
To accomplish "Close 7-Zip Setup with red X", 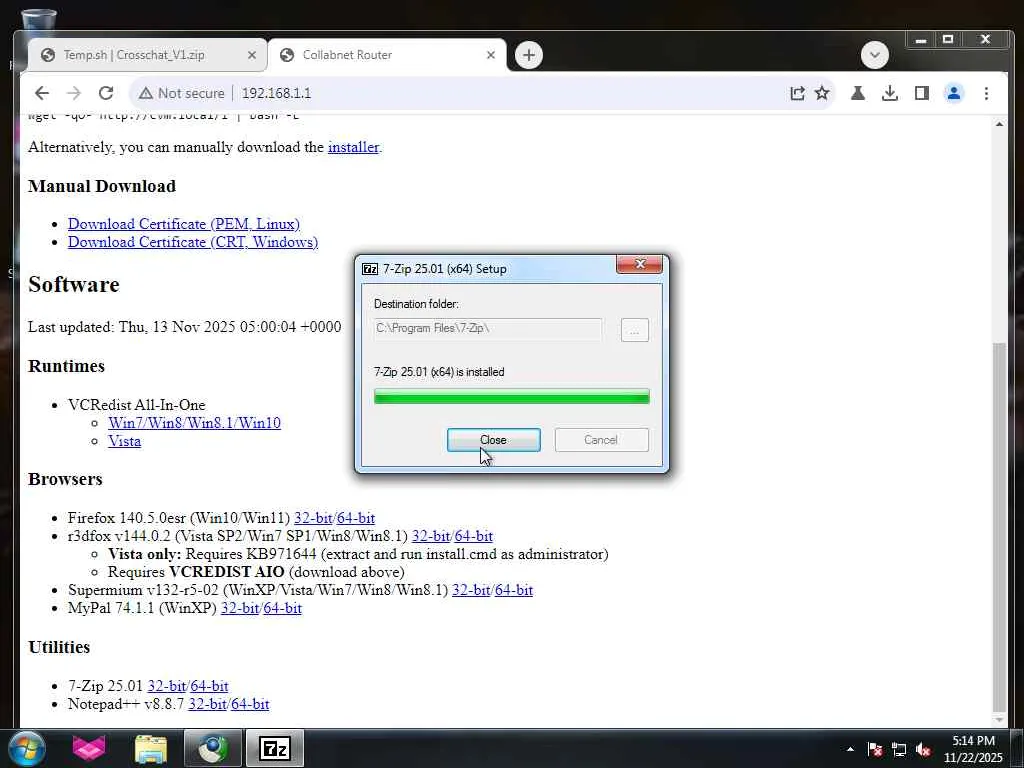I will point(639,264).
